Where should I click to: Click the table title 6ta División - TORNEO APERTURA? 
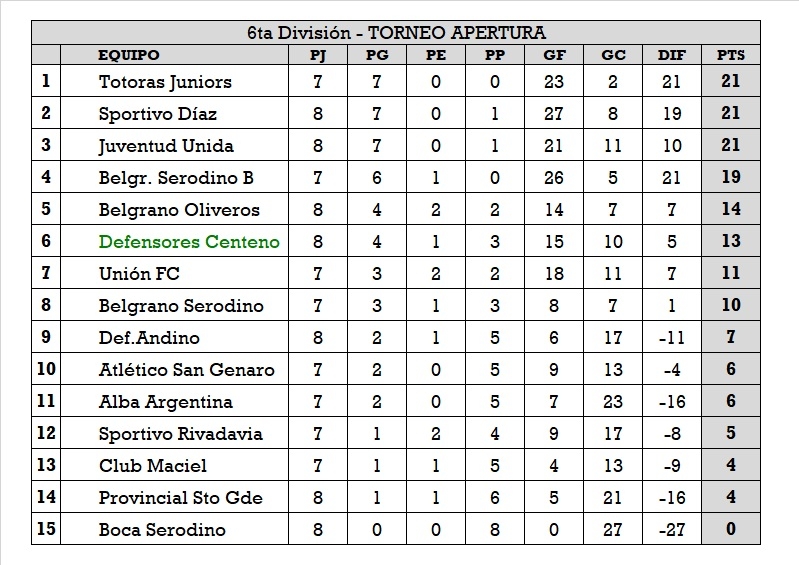[396, 33]
